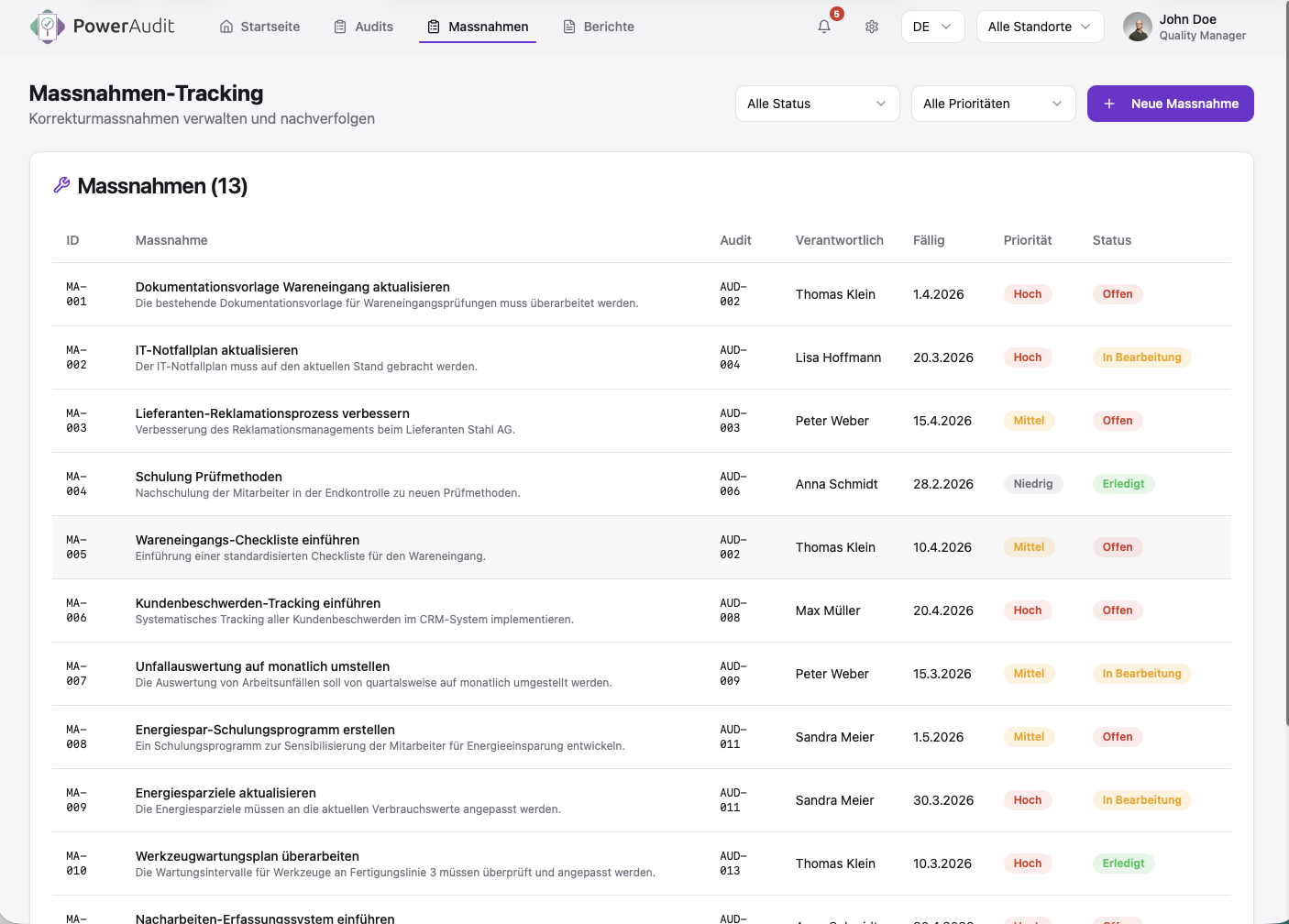Click Hoch badge in MA-001 row

click(1028, 294)
